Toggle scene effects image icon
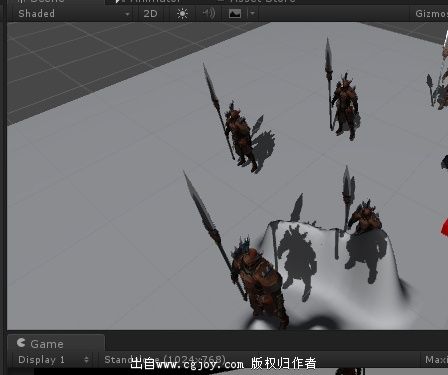This screenshot has height=375, width=448. (235, 14)
